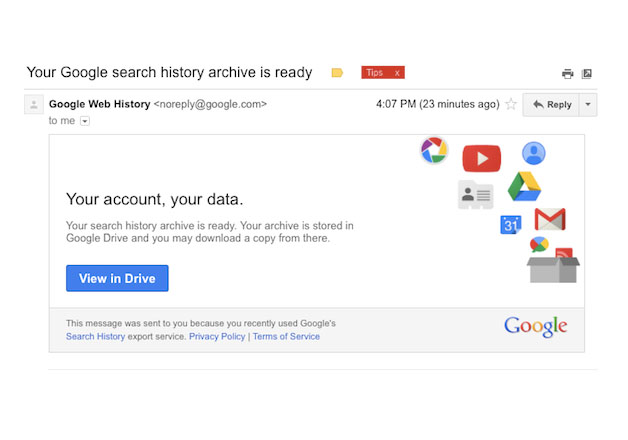Viewport: 628px width, 440px height.
Task: Click the Google Calendar 31 icon
Action: tap(511, 225)
